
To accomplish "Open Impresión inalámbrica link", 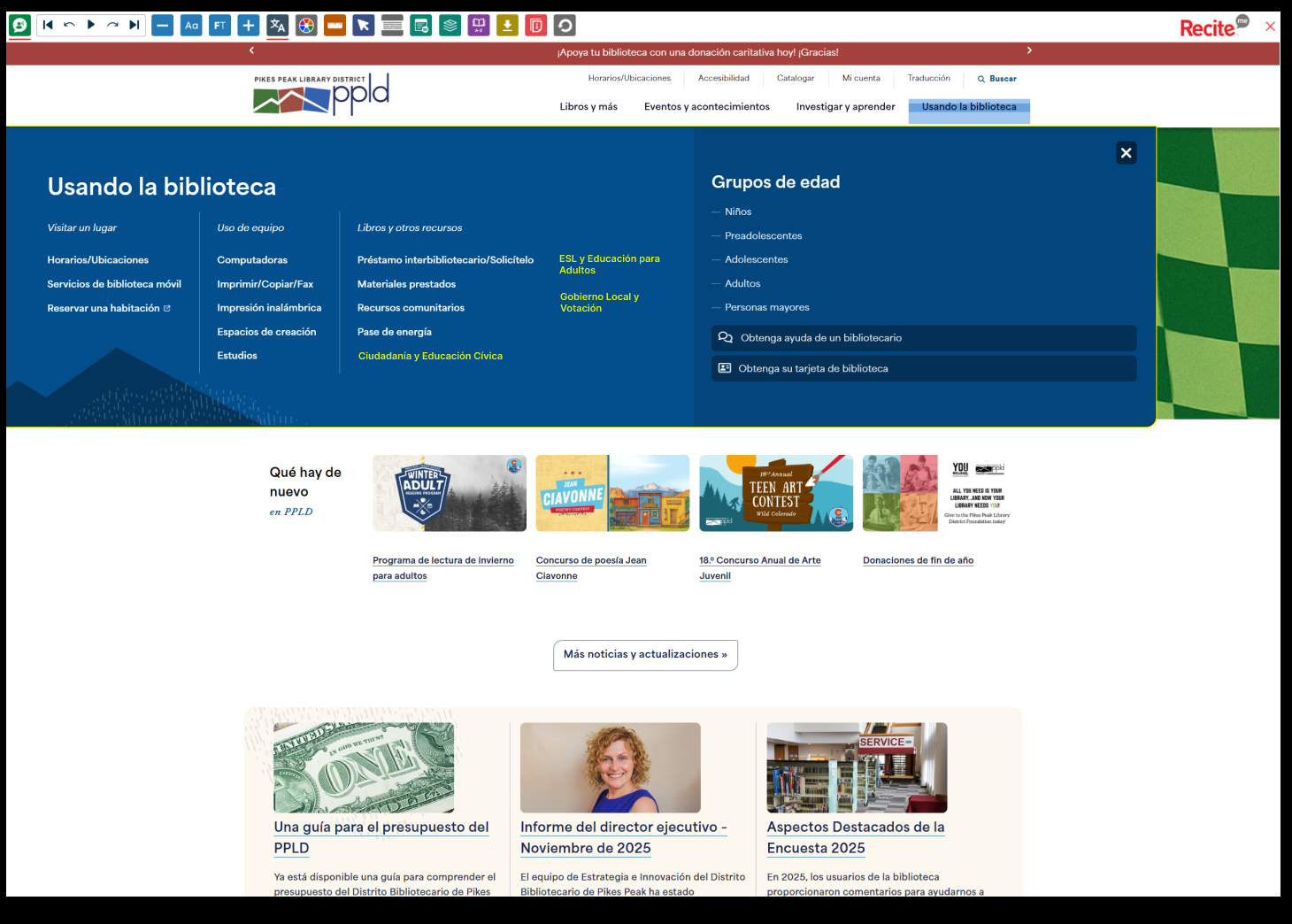I will pos(269,308).
